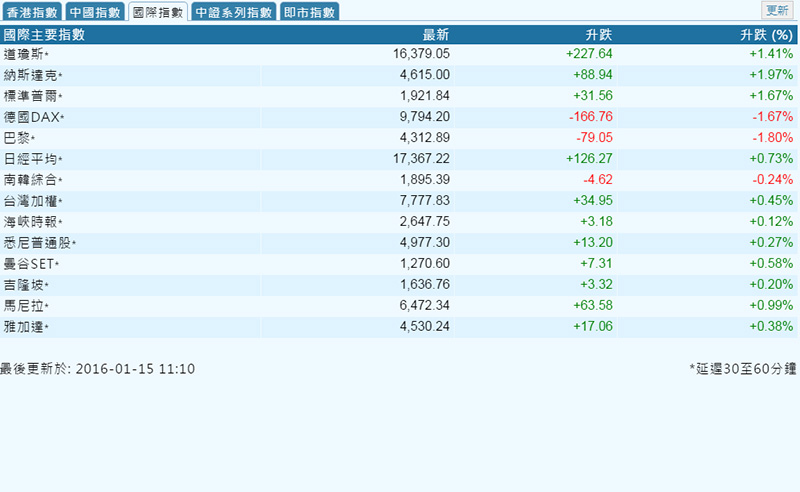The image size is (800, 492).
Task: Click the red change value -79.05
Action: tap(594, 137)
